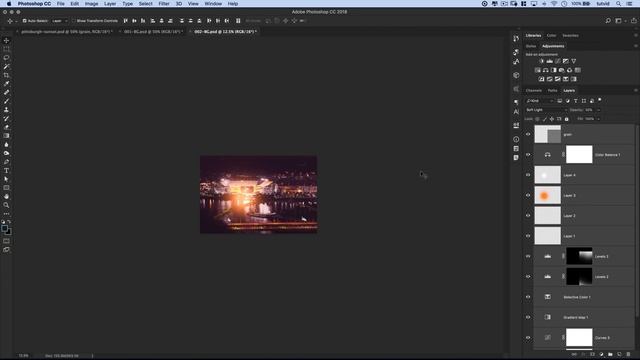This screenshot has height=360, width=640.
Task: Select the Gradient tool
Action: pos(6,136)
